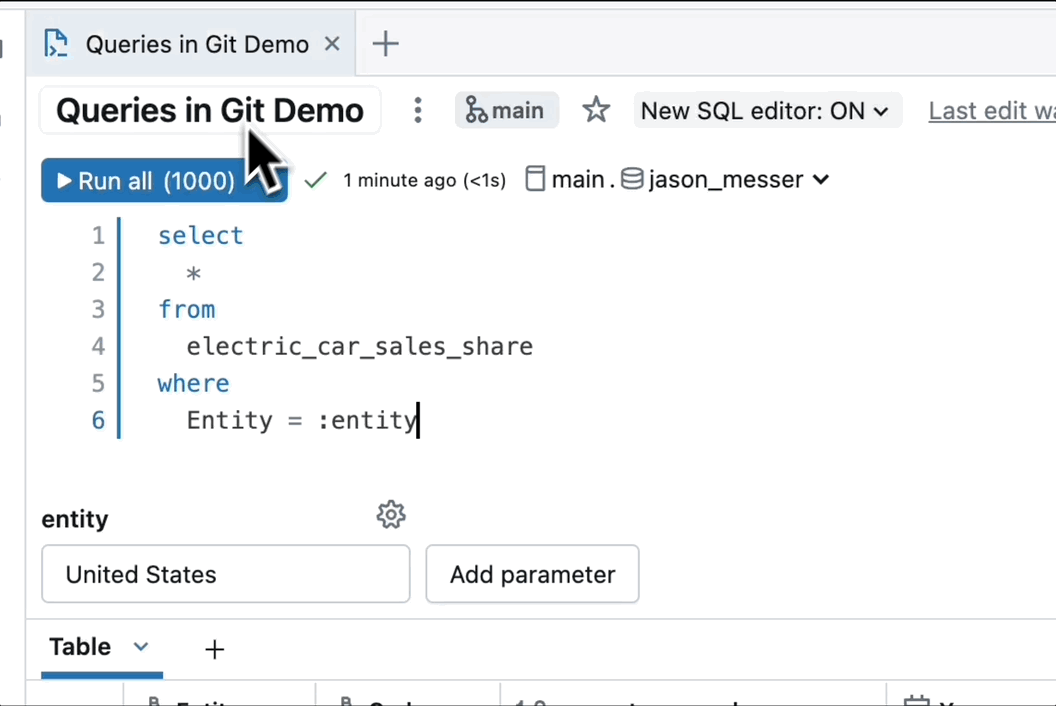Viewport: 1056px width, 706px height.
Task: Toggle the New SQL editor setting
Action: tap(755, 110)
